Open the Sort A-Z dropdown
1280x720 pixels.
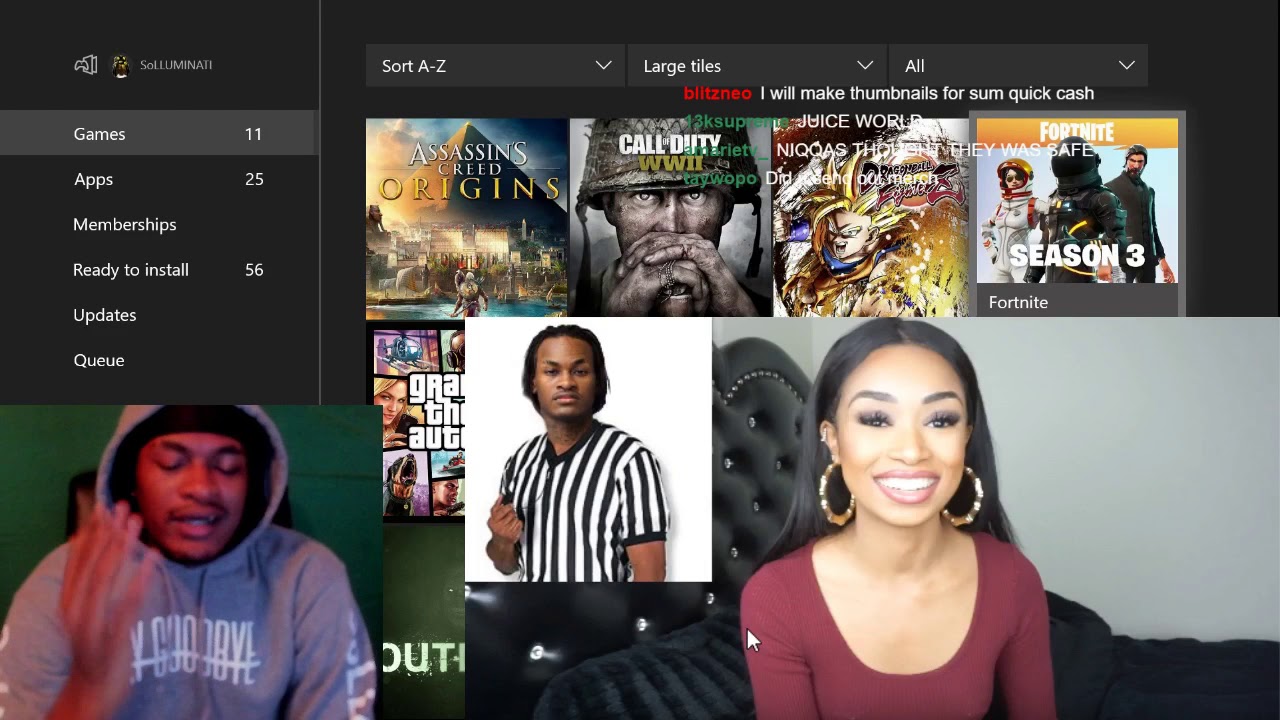pos(495,65)
